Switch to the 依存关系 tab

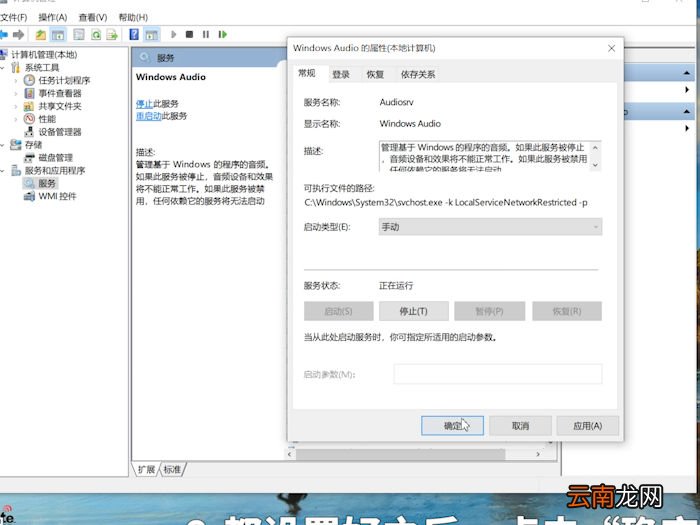pos(418,75)
